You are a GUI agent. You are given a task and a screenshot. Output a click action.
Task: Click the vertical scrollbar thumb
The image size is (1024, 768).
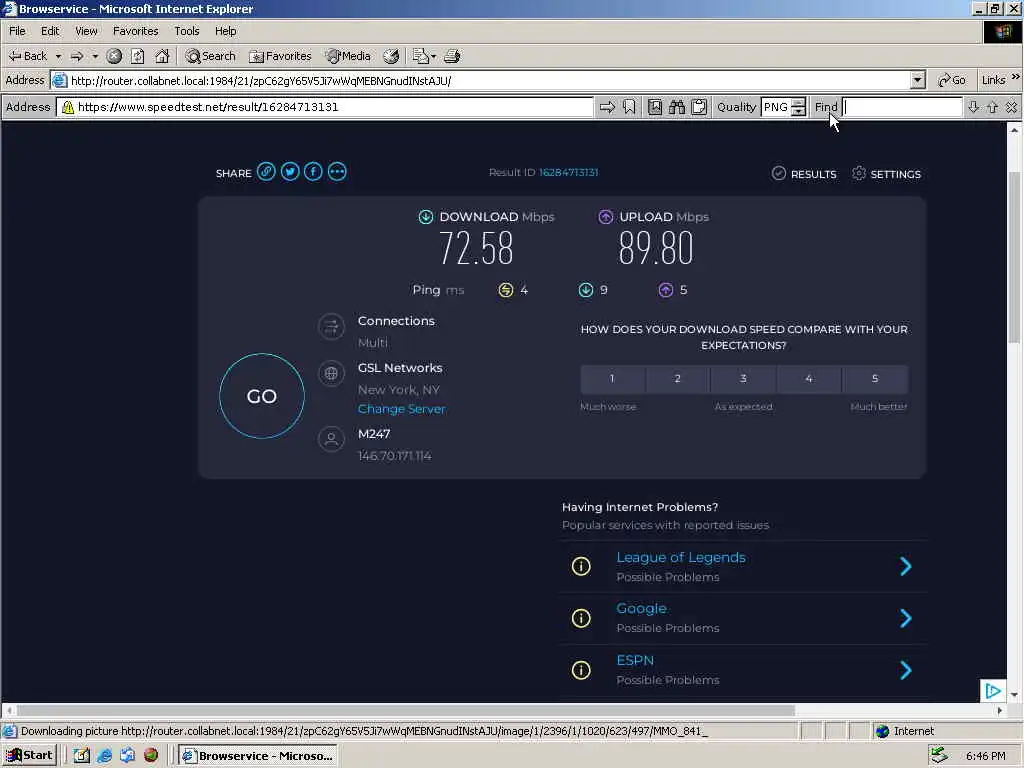[x=1014, y=257]
